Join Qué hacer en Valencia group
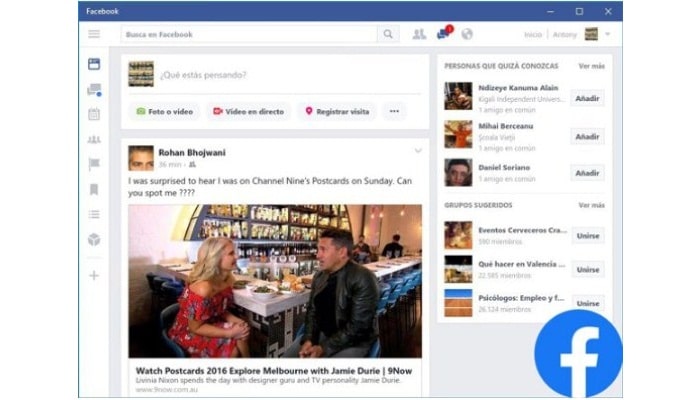The height and width of the screenshot is (400, 700). tap(588, 270)
